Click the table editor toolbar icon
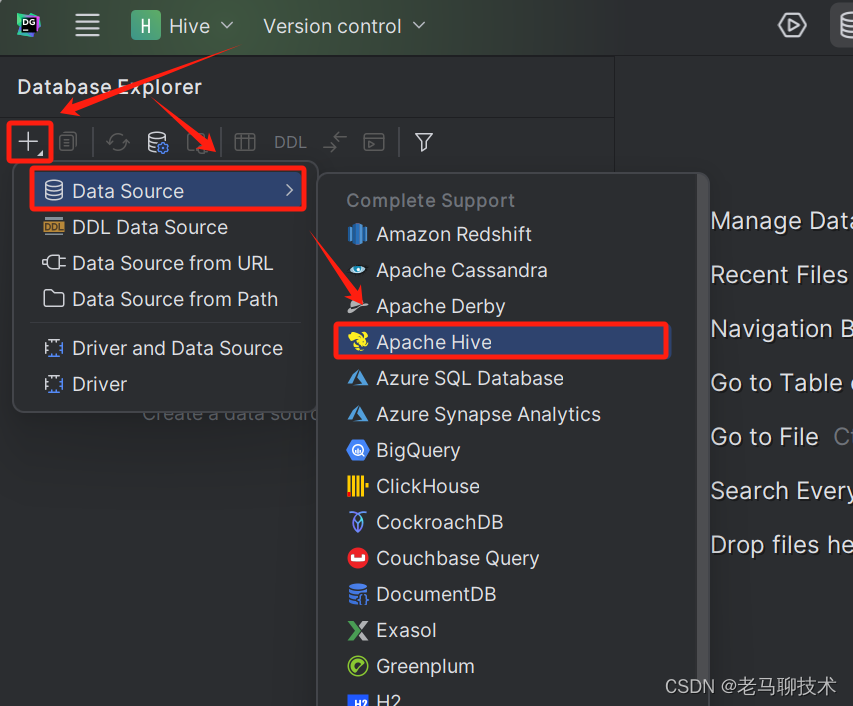 click(x=245, y=143)
